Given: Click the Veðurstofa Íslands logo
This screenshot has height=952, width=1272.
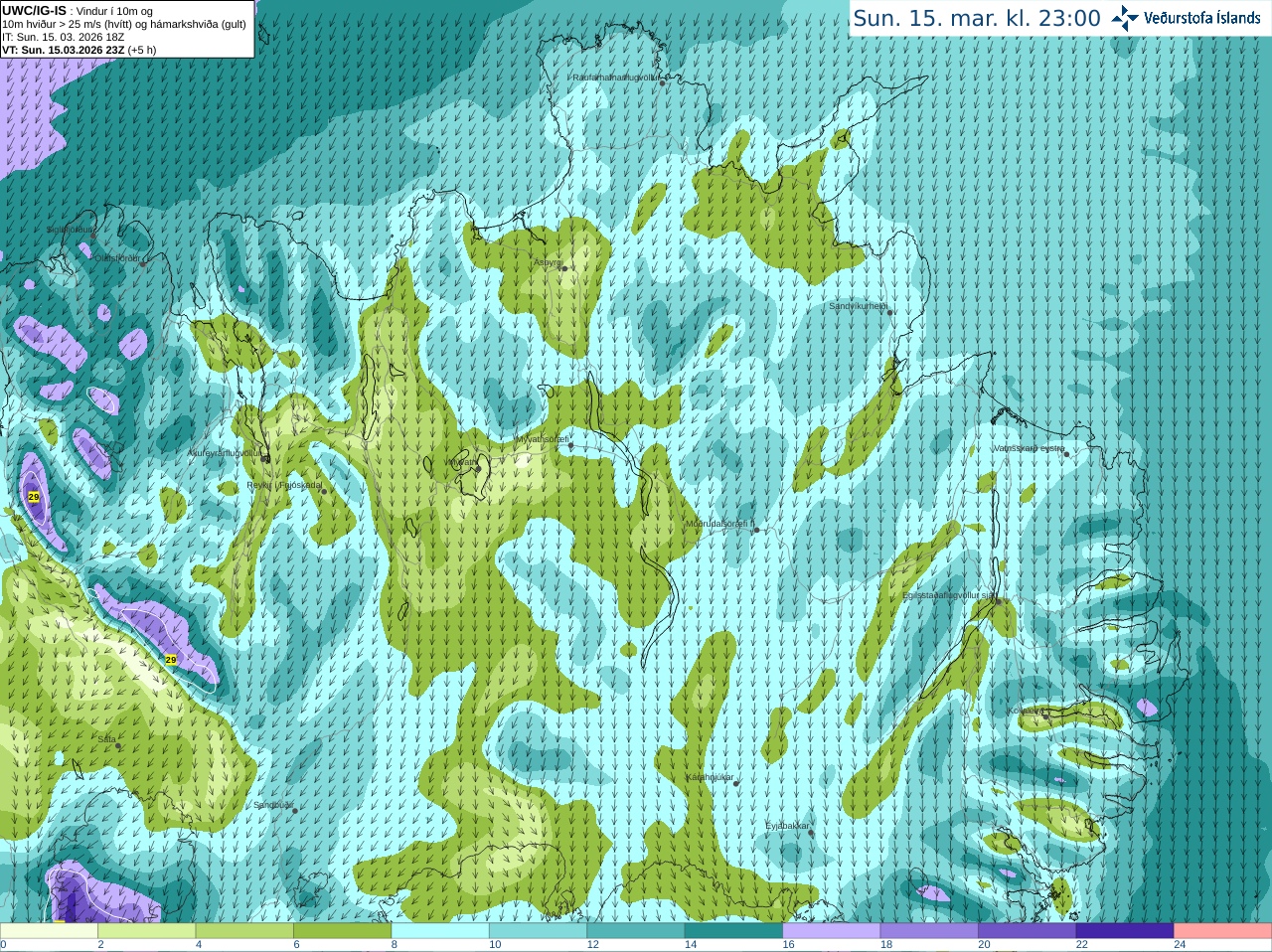Looking at the screenshot, I should tap(1185, 18).
